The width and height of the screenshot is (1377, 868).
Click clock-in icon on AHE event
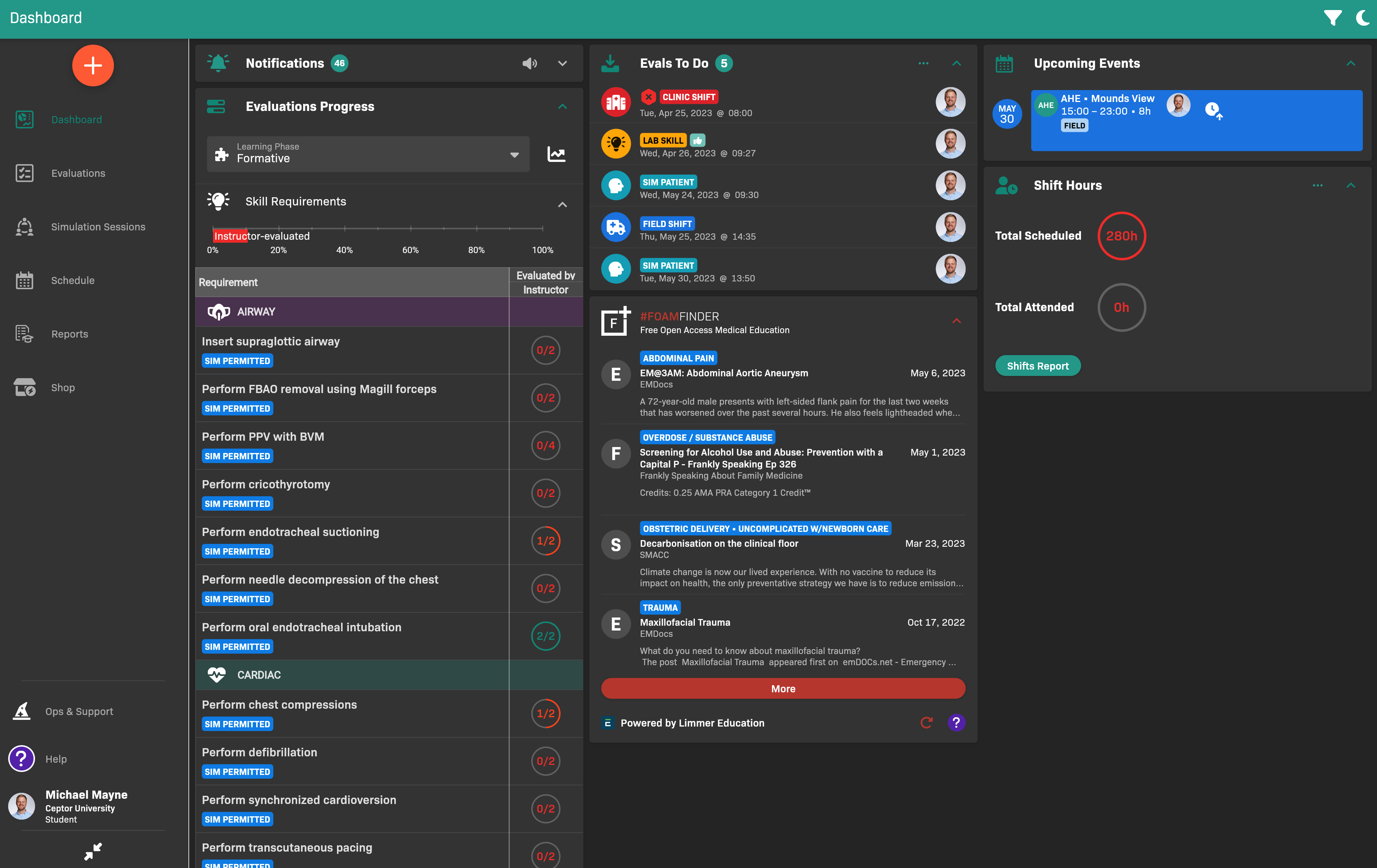1213,110
